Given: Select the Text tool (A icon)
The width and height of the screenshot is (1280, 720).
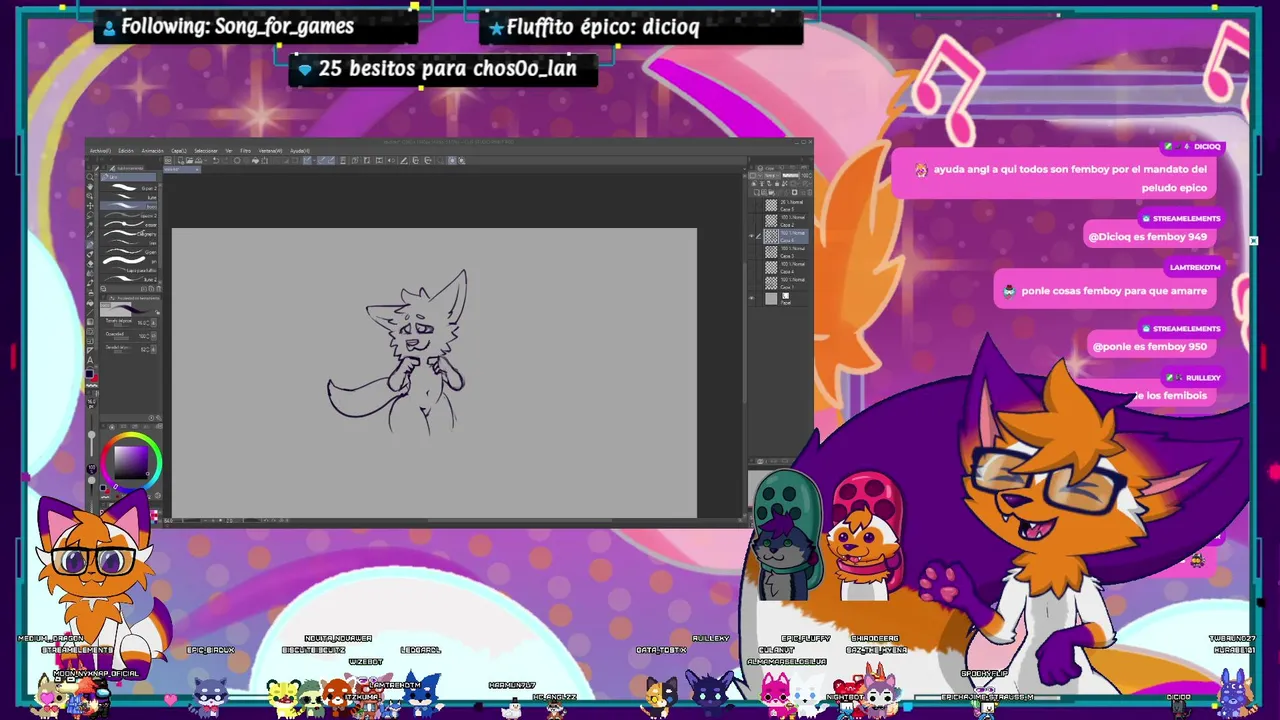Looking at the screenshot, I should (90, 361).
